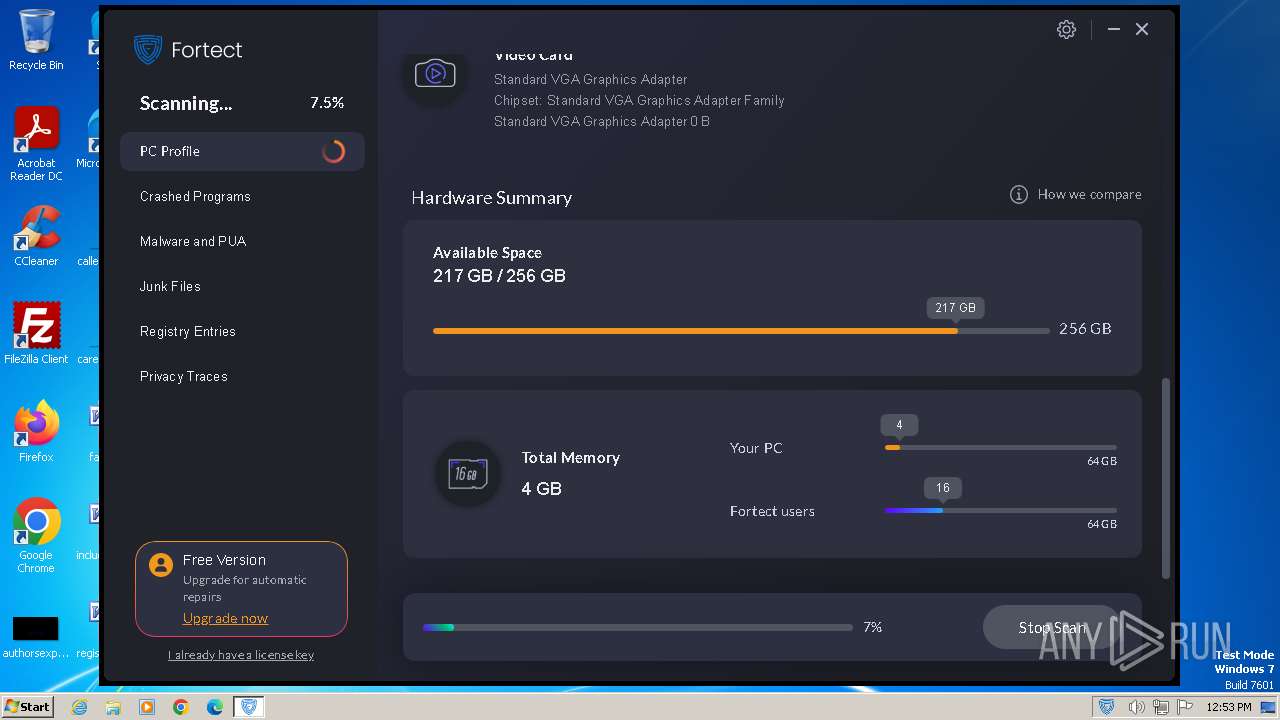This screenshot has width=1280, height=720.
Task: Open Windows Explorer folder on taskbar
Action: [x=113, y=707]
